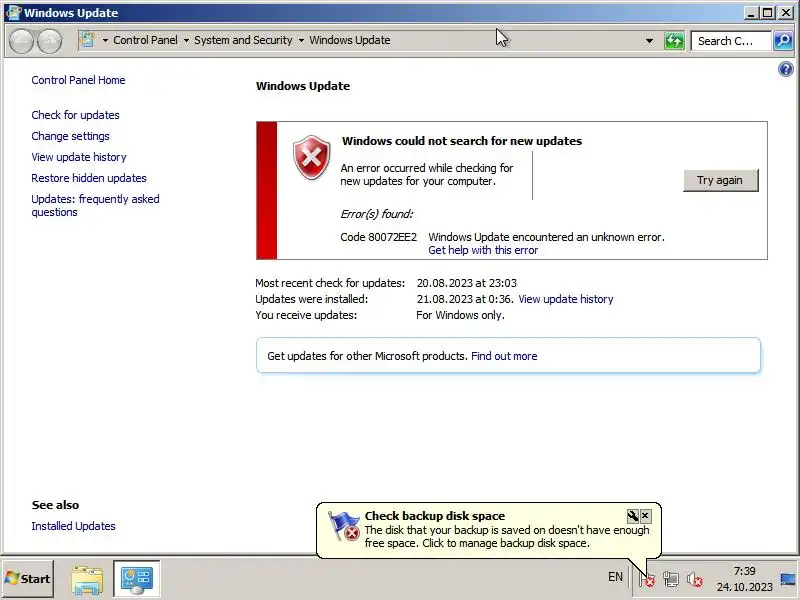
Task: Open Change settings link
Action: pyautogui.click(x=70, y=136)
